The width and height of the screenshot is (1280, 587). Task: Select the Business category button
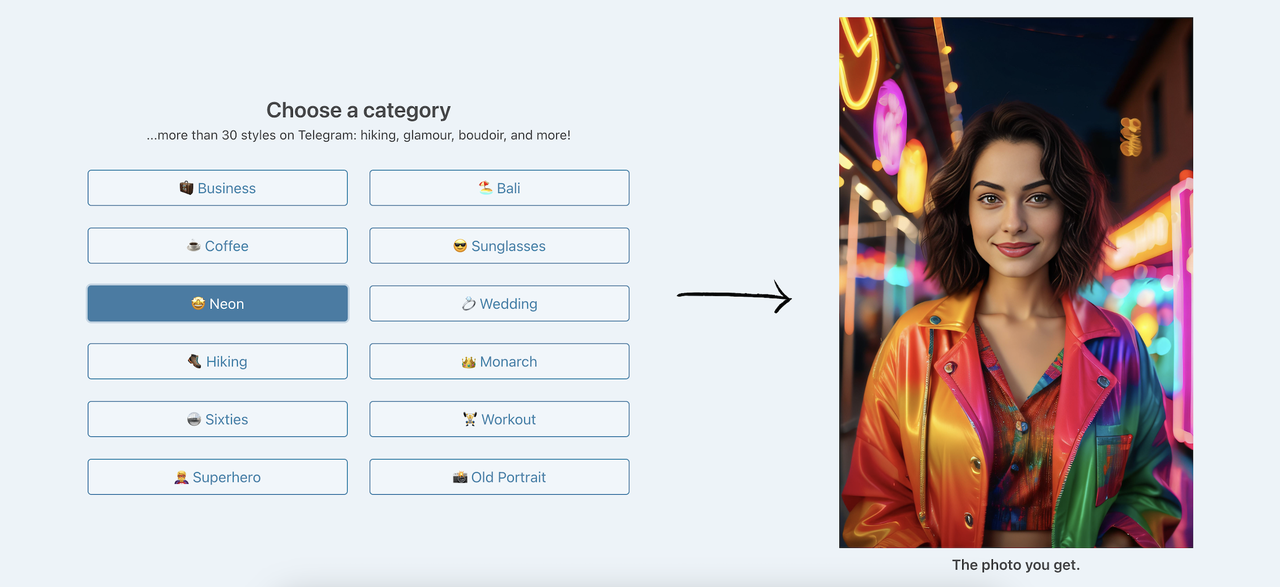click(x=218, y=188)
